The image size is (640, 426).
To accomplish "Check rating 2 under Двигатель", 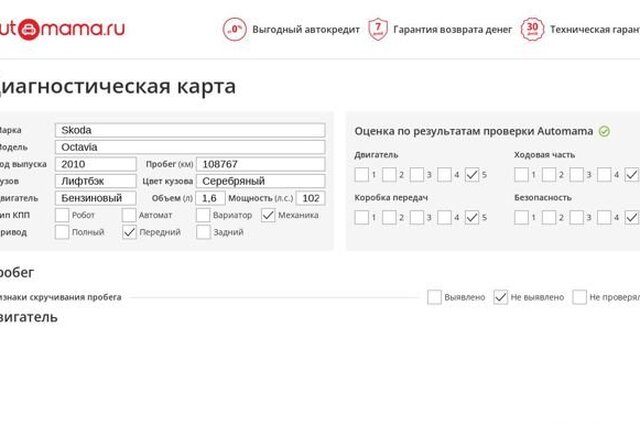I will pos(389,175).
